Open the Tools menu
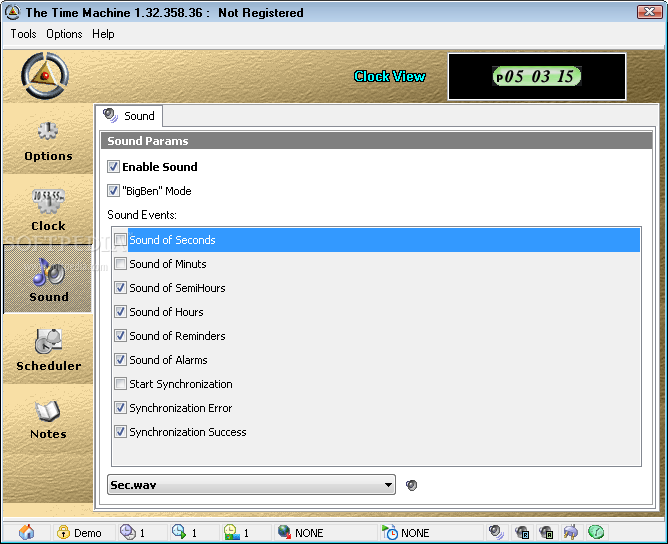The image size is (668, 544). pos(23,34)
